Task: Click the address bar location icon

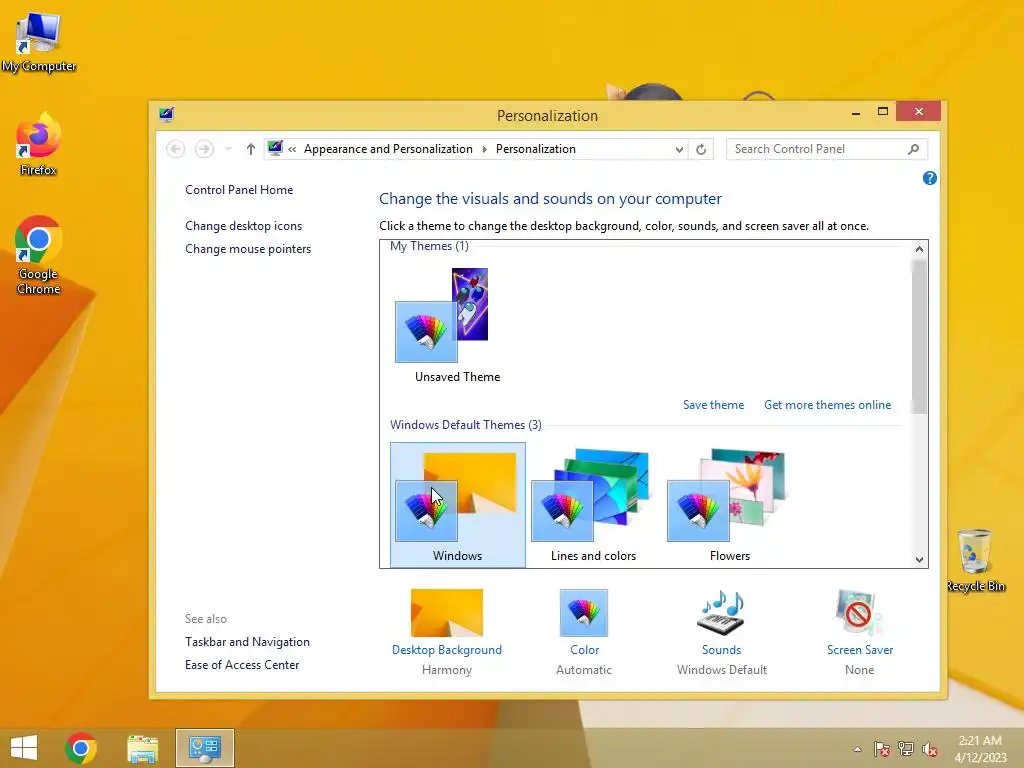Action: coord(275,149)
